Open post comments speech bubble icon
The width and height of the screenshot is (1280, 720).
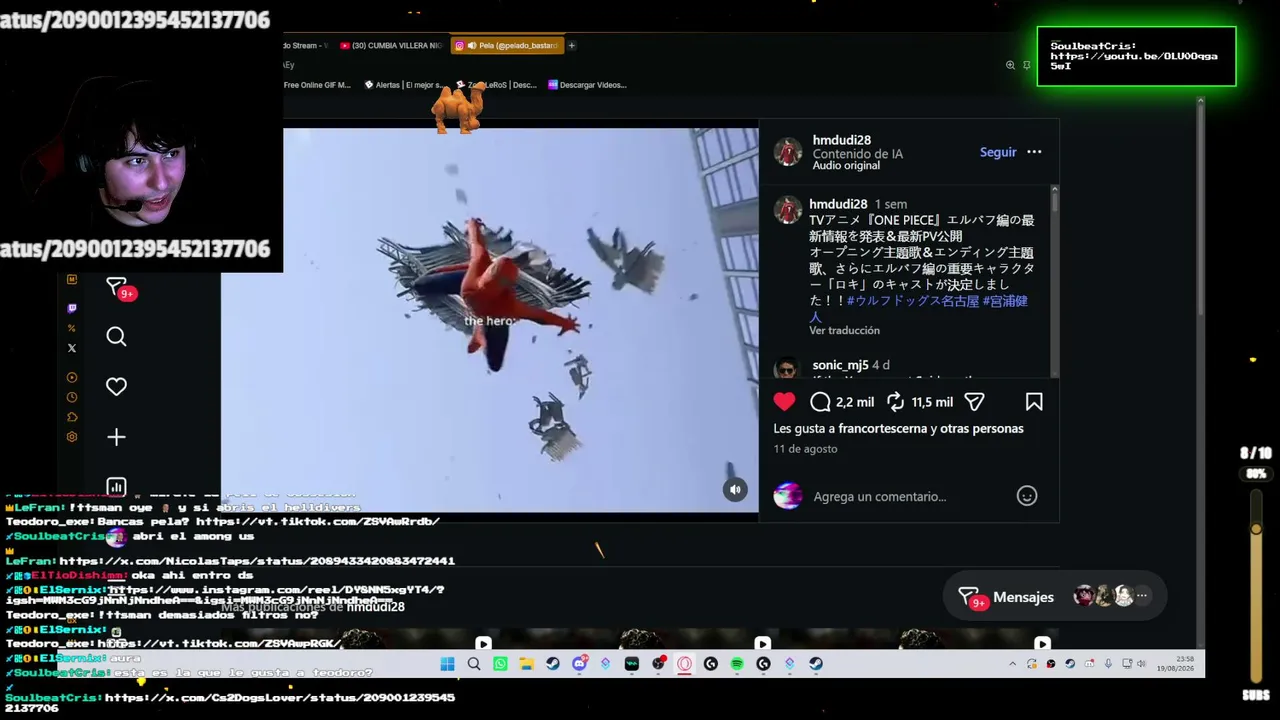coord(820,402)
